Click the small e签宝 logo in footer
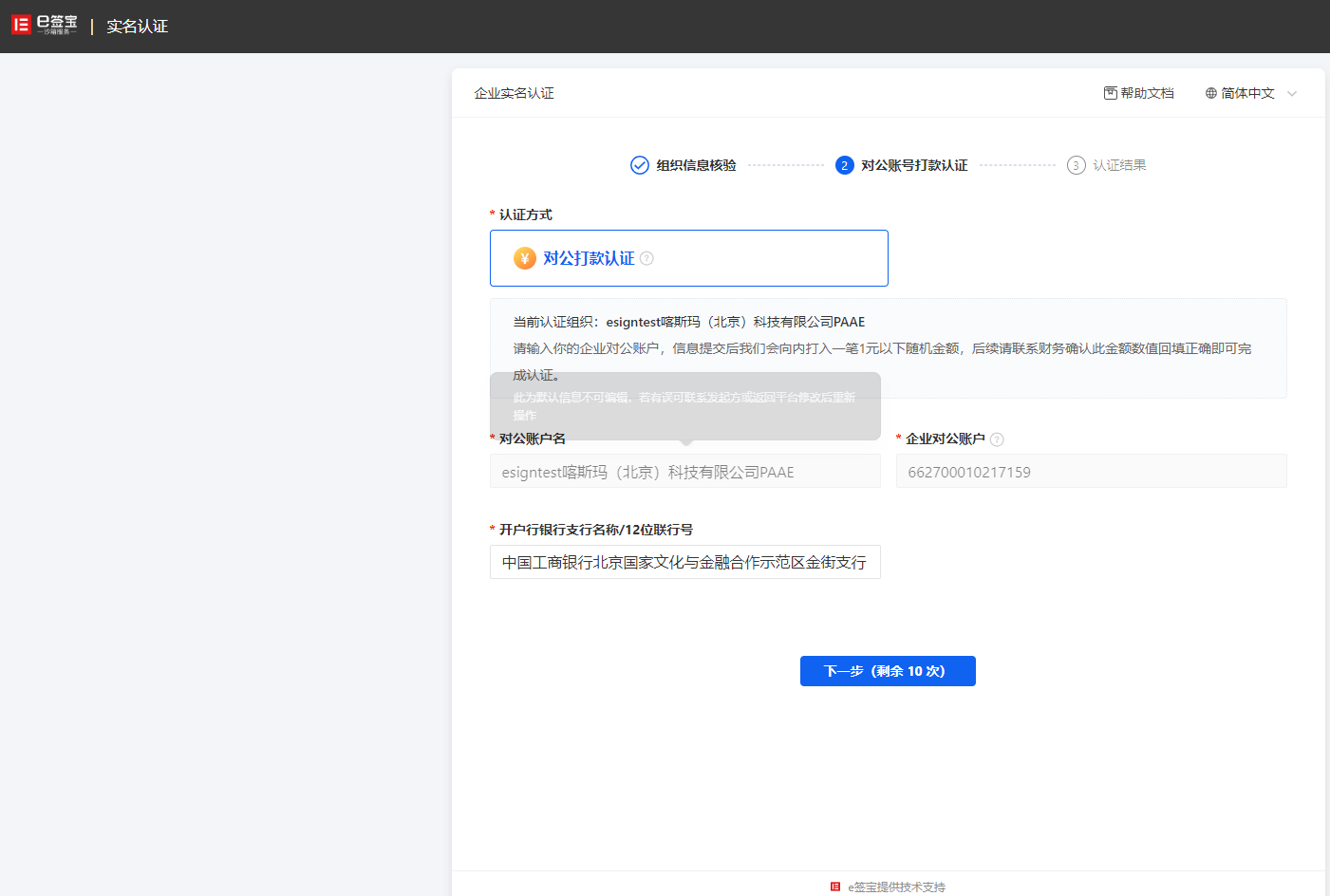 coord(835,887)
